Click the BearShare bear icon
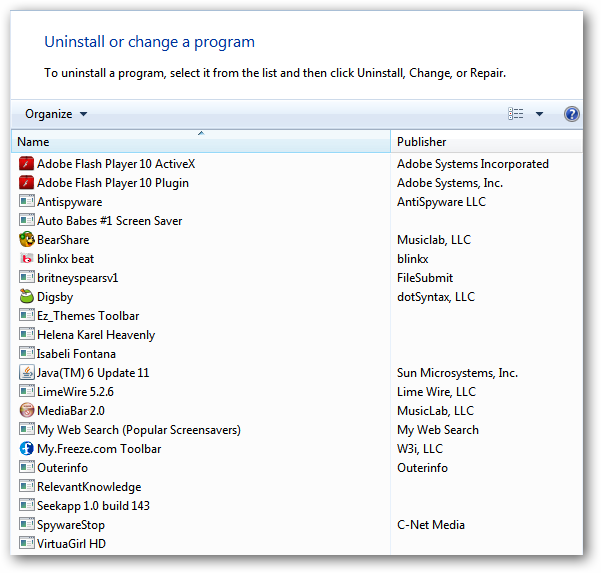 coord(26,240)
